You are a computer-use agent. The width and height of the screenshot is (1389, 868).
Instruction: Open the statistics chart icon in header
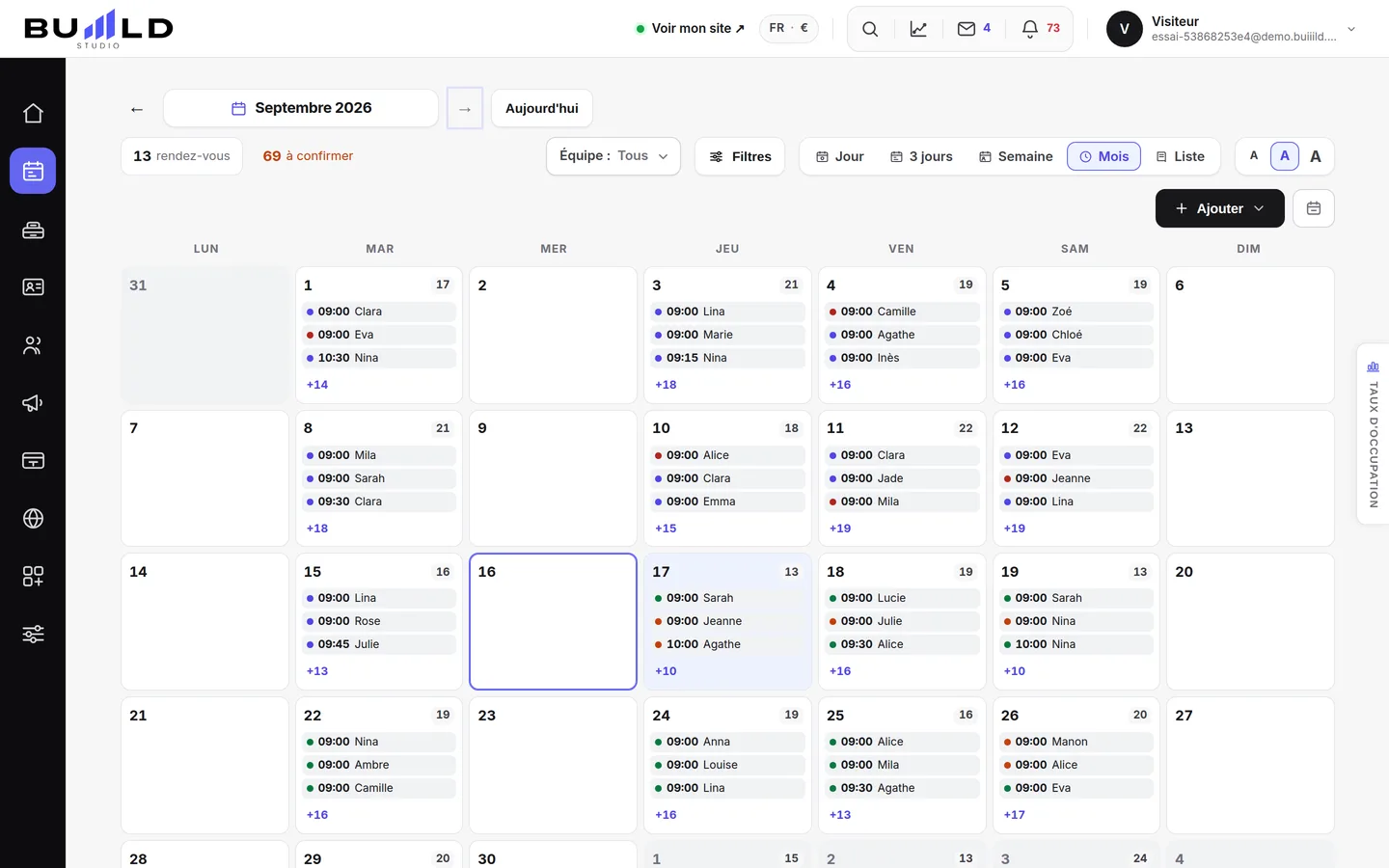tap(918, 29)
